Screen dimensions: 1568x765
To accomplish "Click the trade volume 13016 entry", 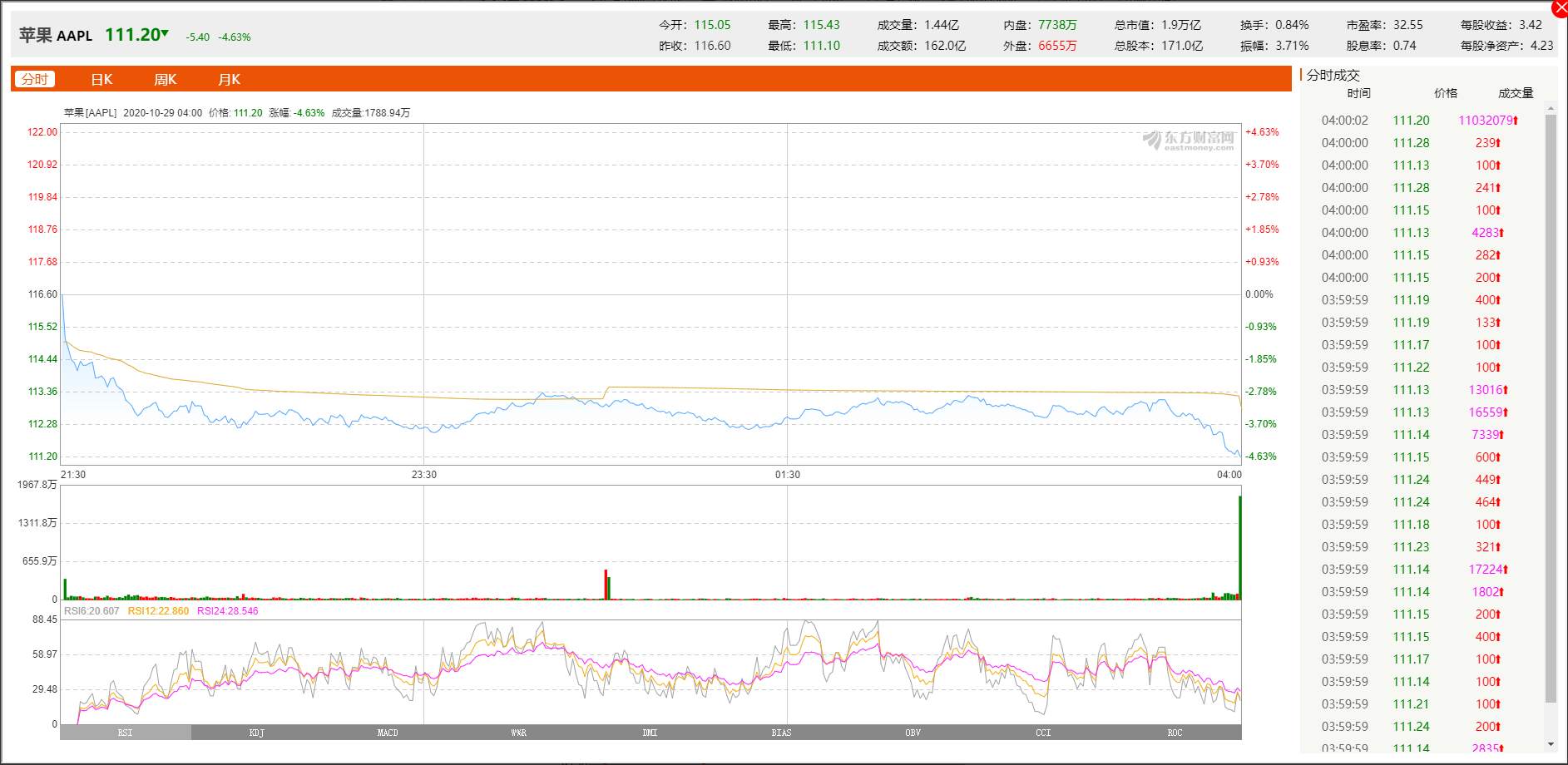I will tap(1487, 390).
